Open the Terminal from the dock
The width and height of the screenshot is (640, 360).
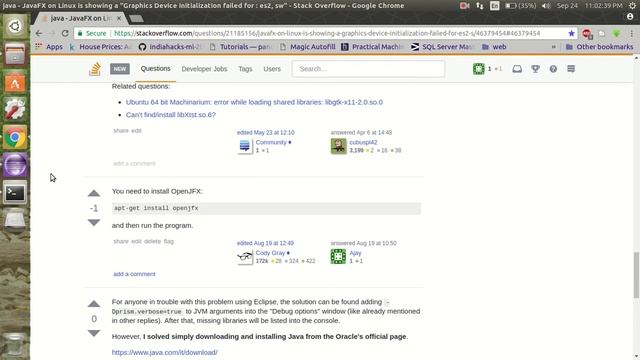(x=15, y=193)
